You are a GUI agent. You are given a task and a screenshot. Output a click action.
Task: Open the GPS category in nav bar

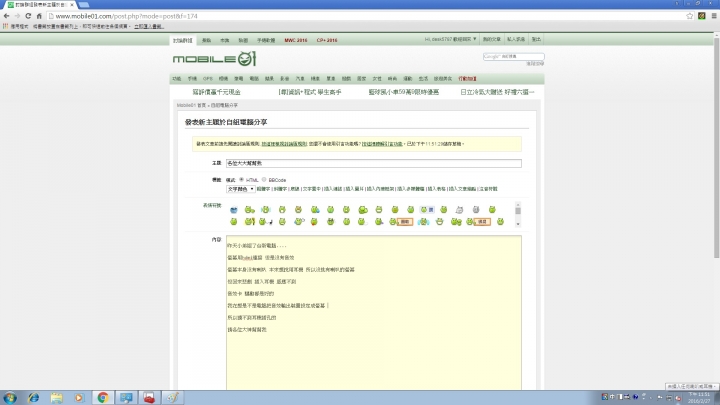(208, 79)
